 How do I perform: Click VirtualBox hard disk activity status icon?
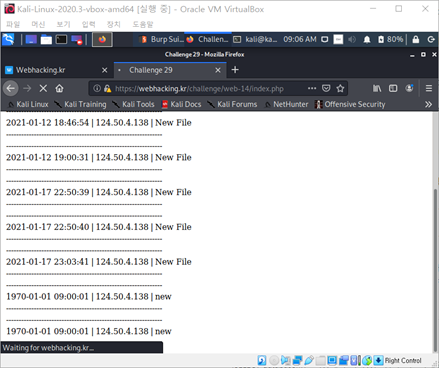tap(262, 360)
